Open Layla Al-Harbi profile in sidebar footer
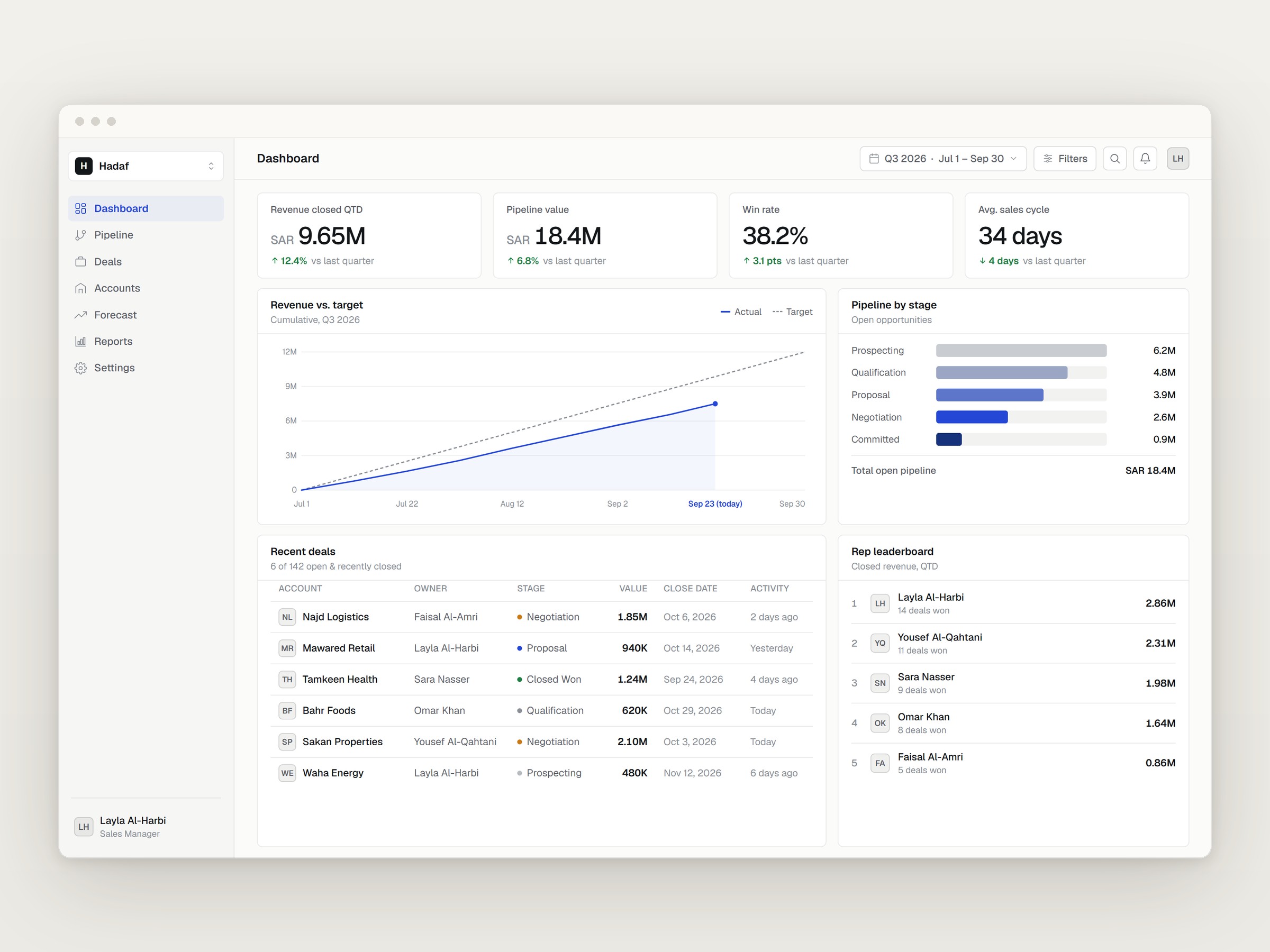Viewport: 1270px width, 952px height. coord(146,827)
